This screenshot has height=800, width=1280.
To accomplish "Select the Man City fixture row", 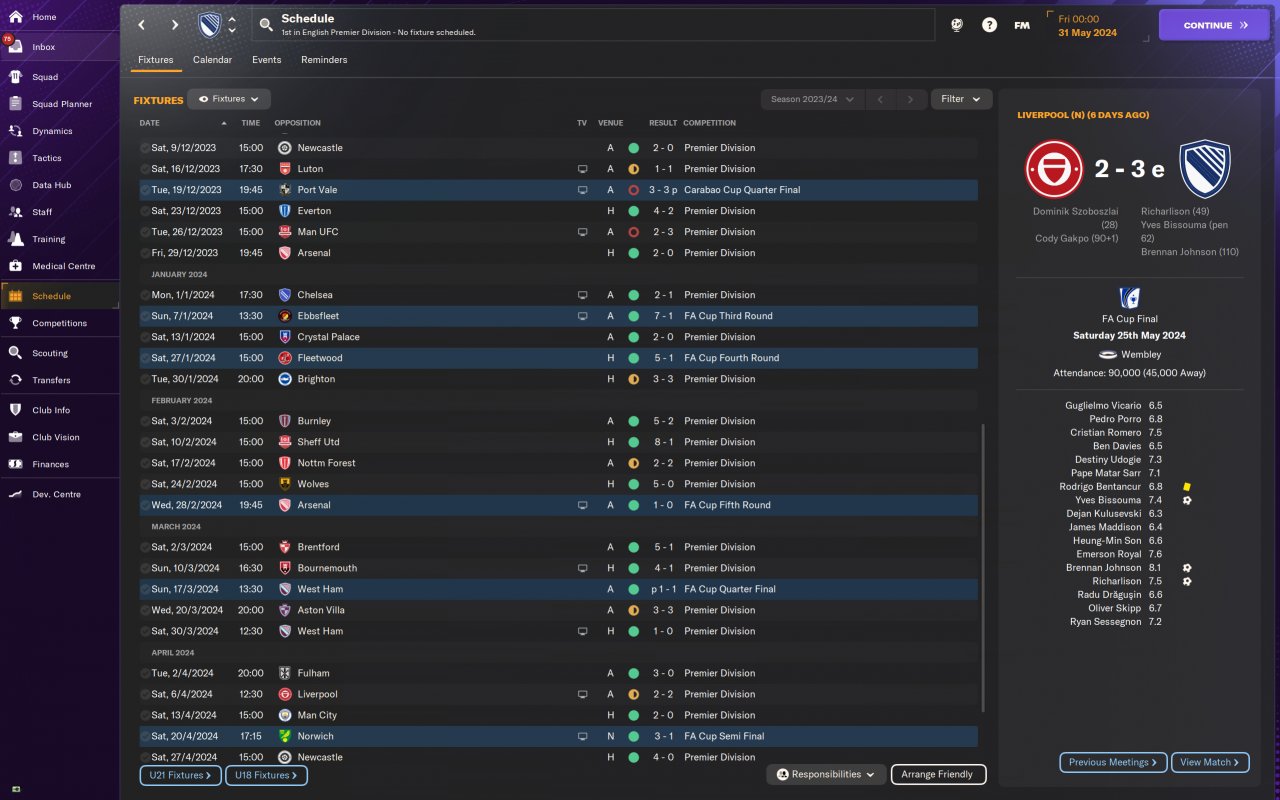I will pos(558,715).
